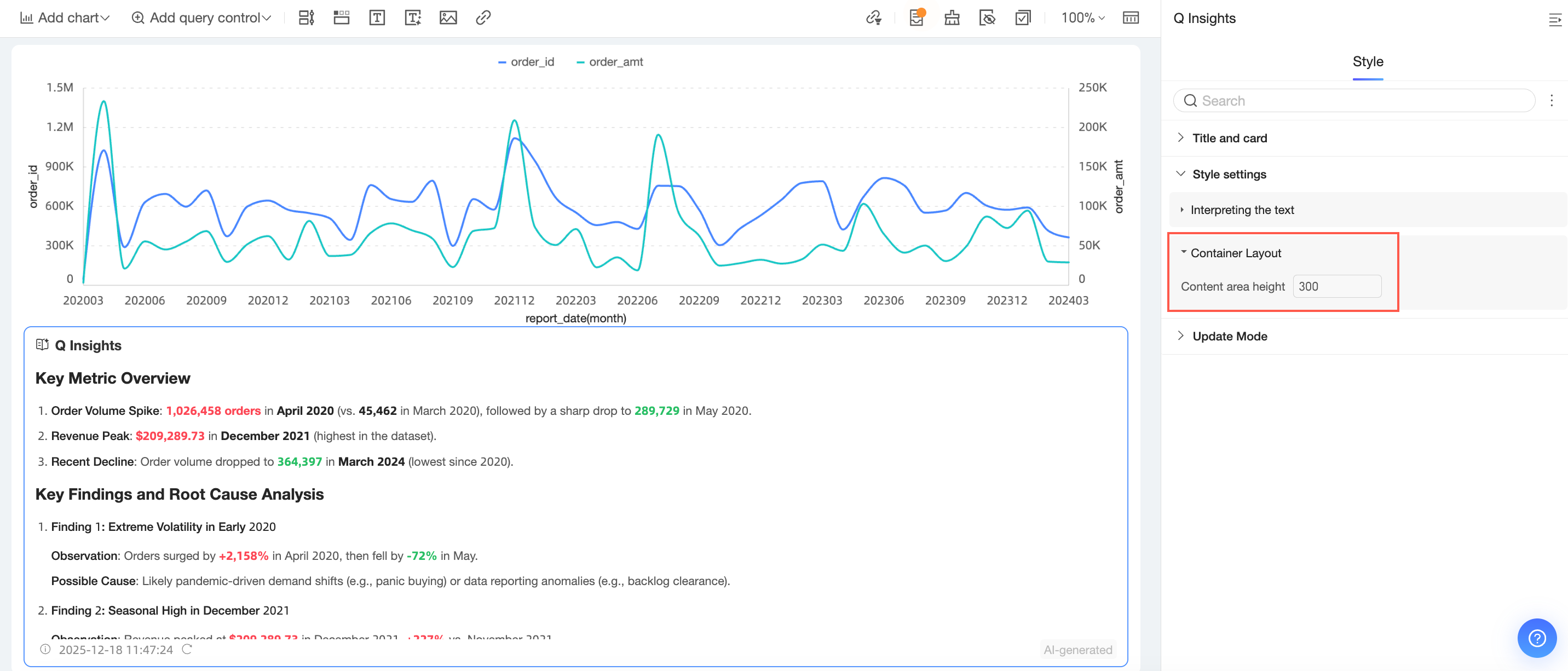Insert an image widget
Image resolution: width=1568 pixels, height=671 pixels.
click(448, 18)
